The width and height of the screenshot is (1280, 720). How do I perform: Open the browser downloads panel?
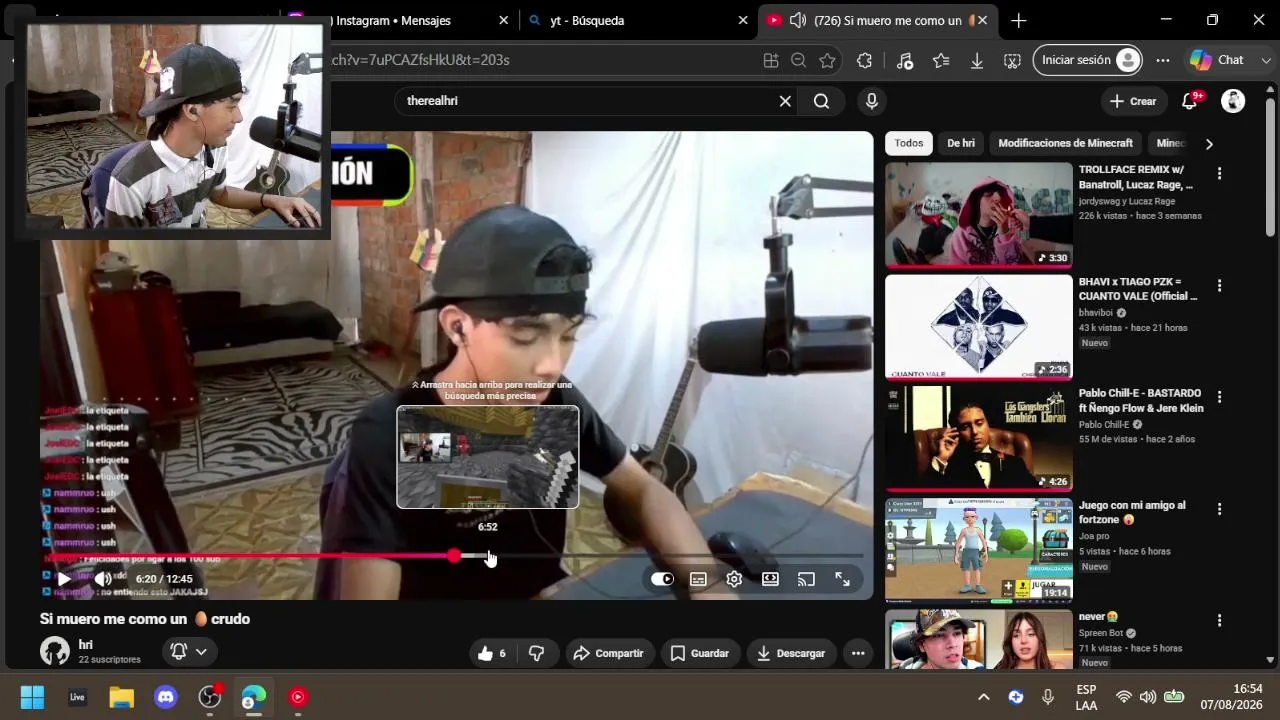point(977,60)
